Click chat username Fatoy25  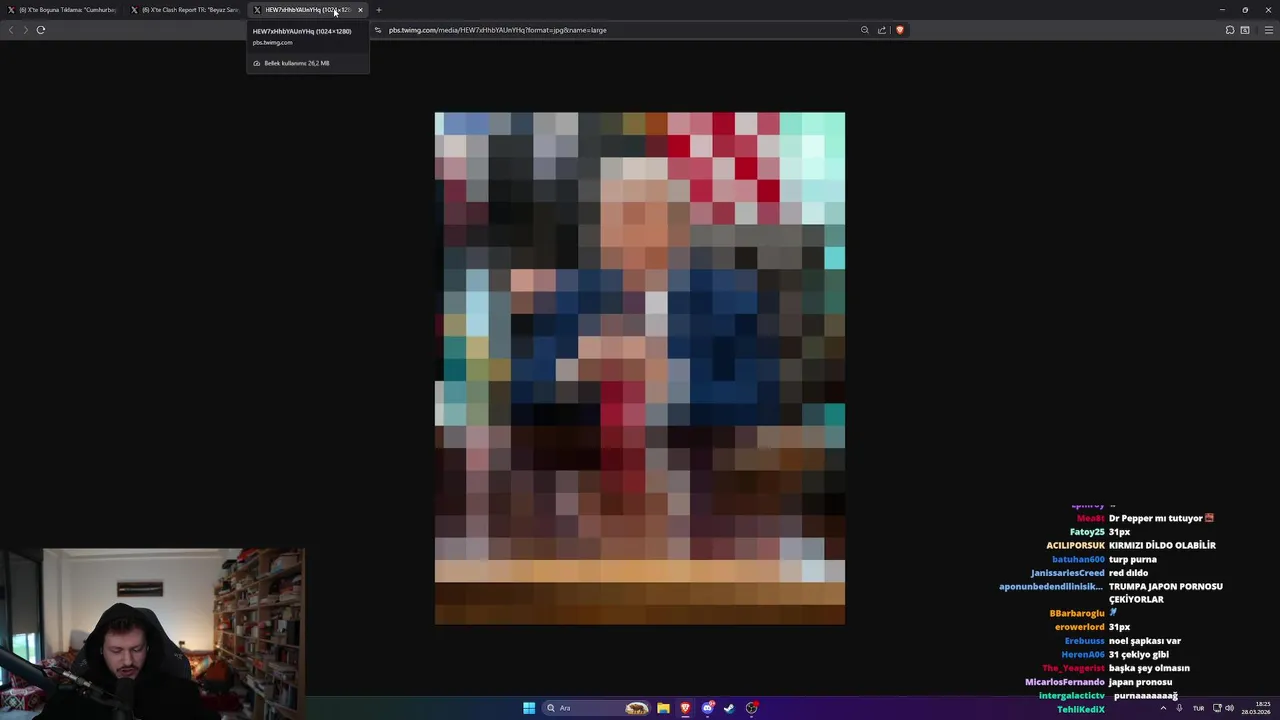point(1087,532)
